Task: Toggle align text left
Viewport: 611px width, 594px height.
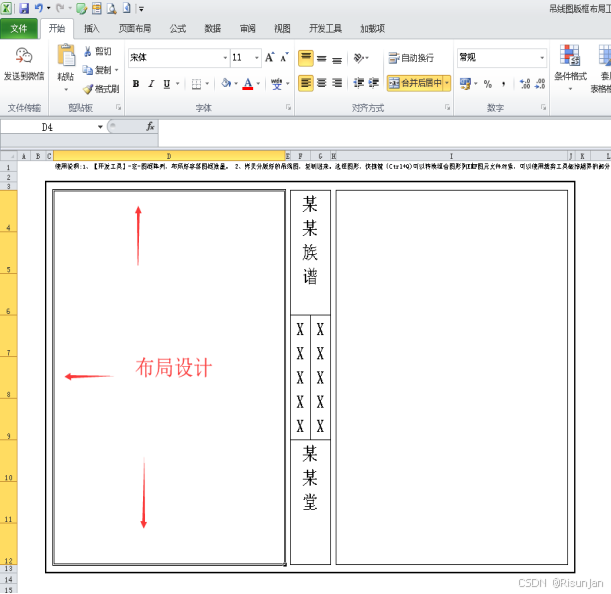Action: tap(306, 83)
